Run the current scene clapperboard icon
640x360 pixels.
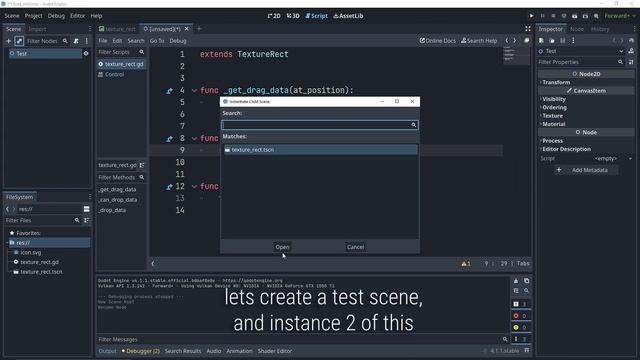tap(574, 16)
